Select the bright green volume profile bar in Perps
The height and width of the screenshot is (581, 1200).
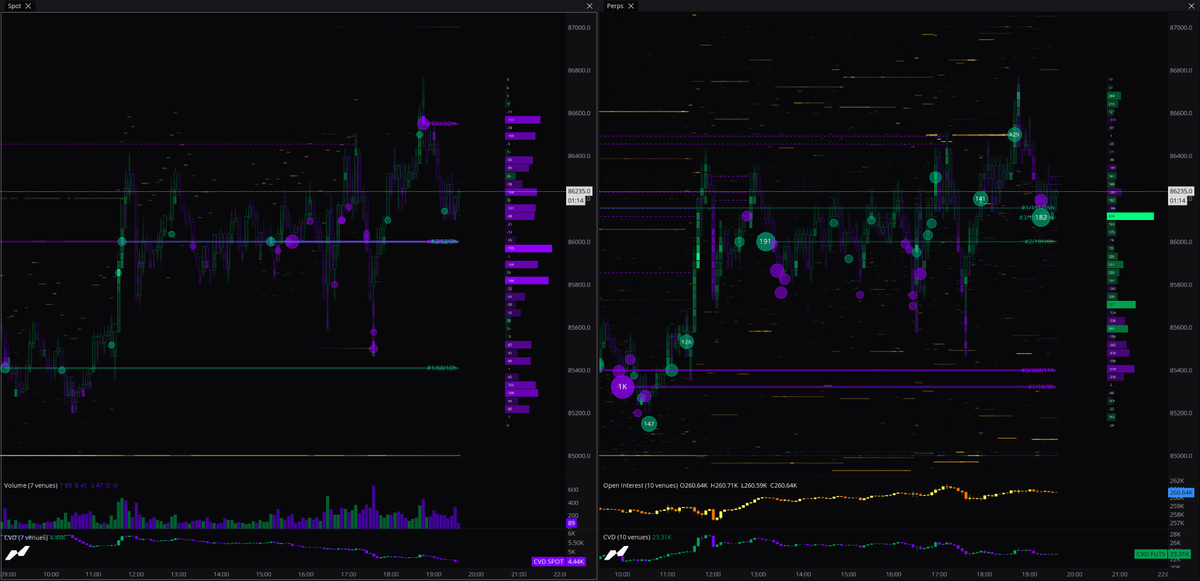click(1130, 216)
